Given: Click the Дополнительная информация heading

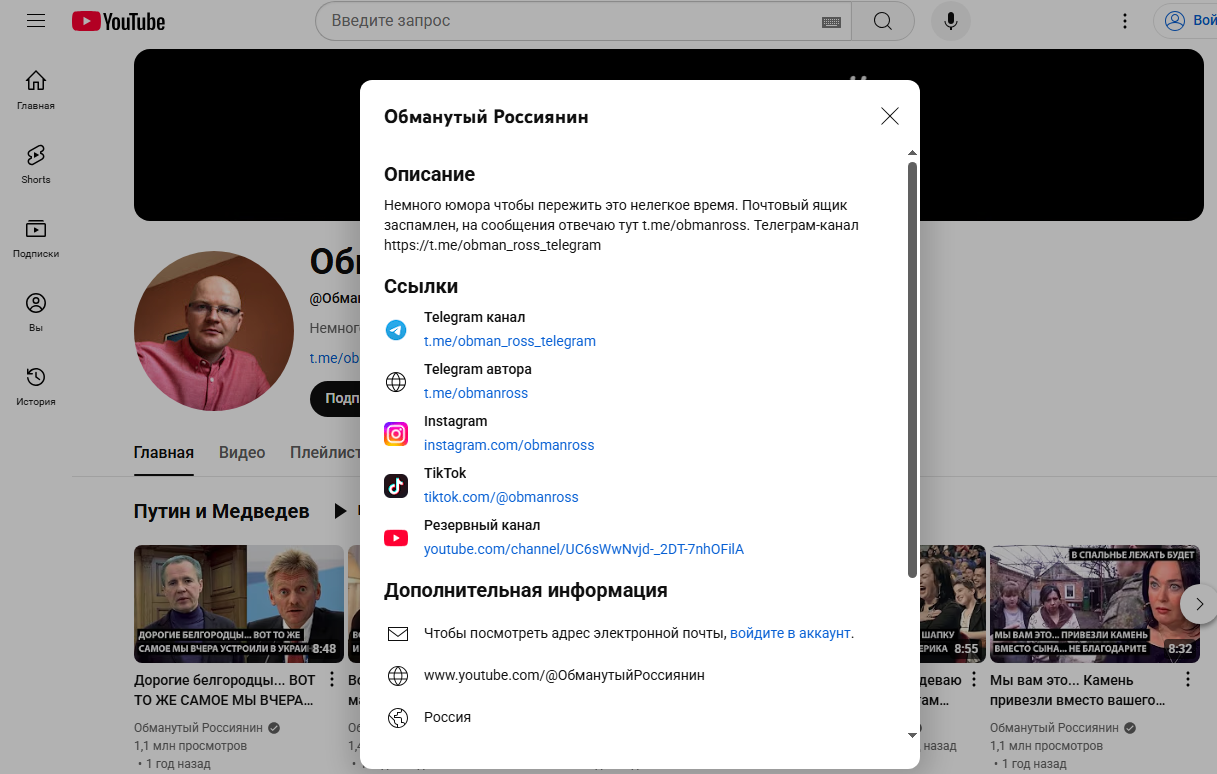Looking at the screenshot, I should 526,590.
